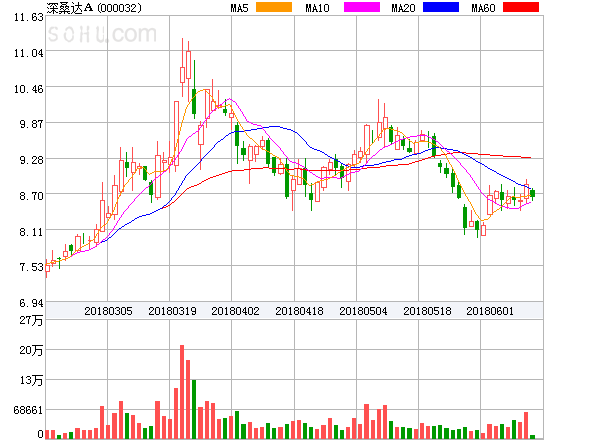The width and height of the screenshot is (600, 440).
Task: Click the 8.11 price axis label
Action: tap(31, 232)
